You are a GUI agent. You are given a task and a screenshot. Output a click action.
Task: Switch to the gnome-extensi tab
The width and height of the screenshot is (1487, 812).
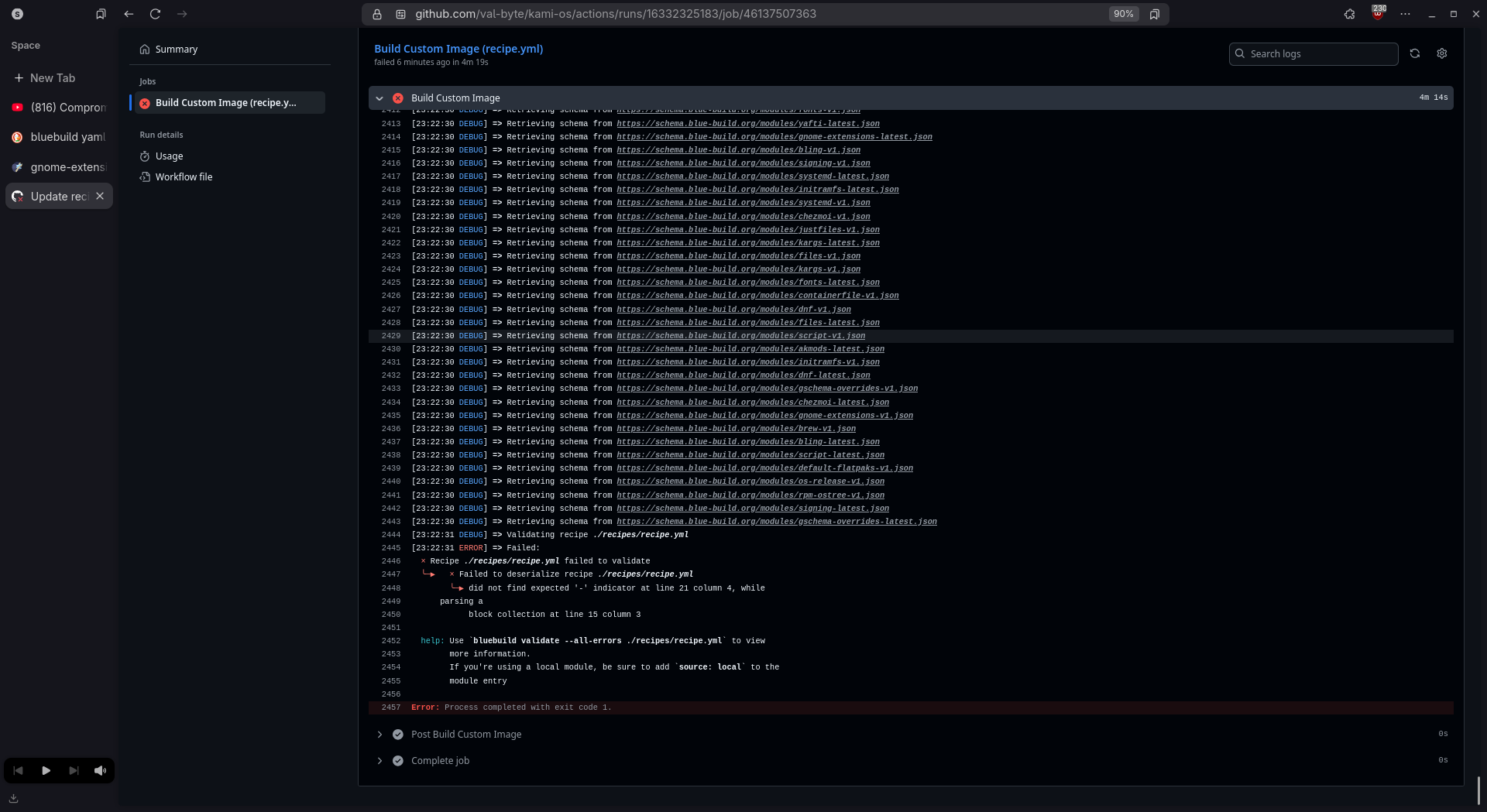[x=60, y=167]
